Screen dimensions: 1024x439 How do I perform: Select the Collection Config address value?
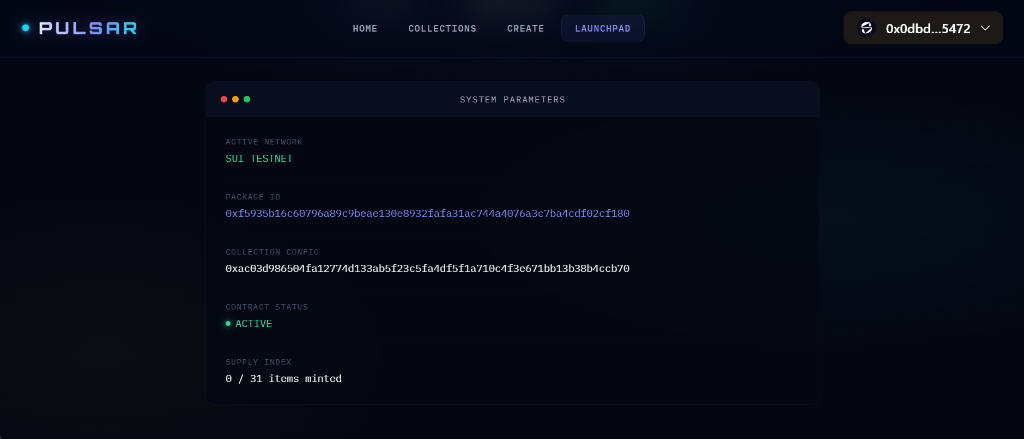(x=428, y=268)
